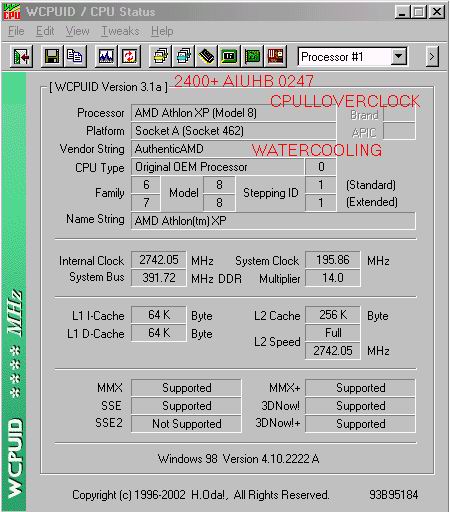Viewport: 450px width, 512px height.
Task: Click the floppy disk save icon
Action: point(52,57)
